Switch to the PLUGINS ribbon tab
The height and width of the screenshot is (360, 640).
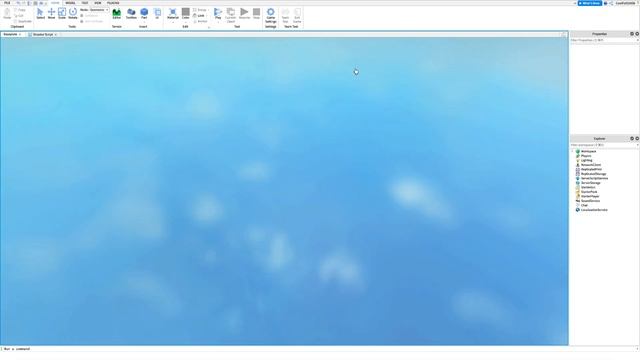[113, 3]
